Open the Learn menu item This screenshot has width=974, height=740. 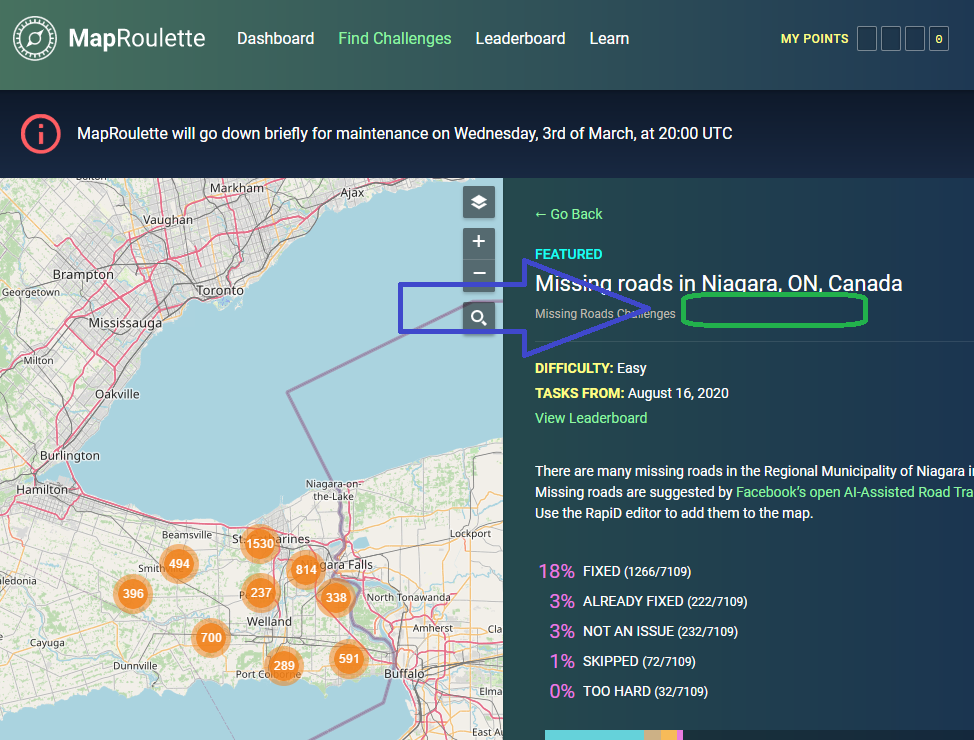[x=609, y=39]
